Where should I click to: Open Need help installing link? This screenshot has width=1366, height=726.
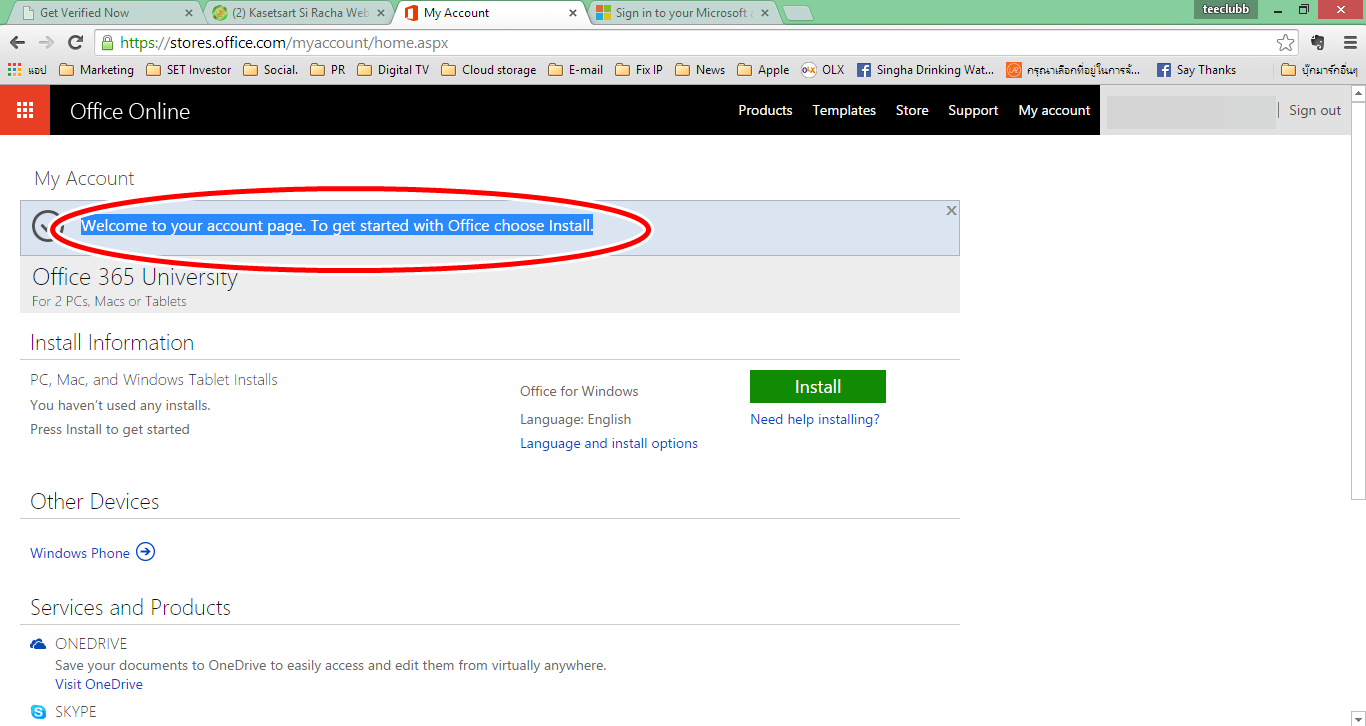815,419
